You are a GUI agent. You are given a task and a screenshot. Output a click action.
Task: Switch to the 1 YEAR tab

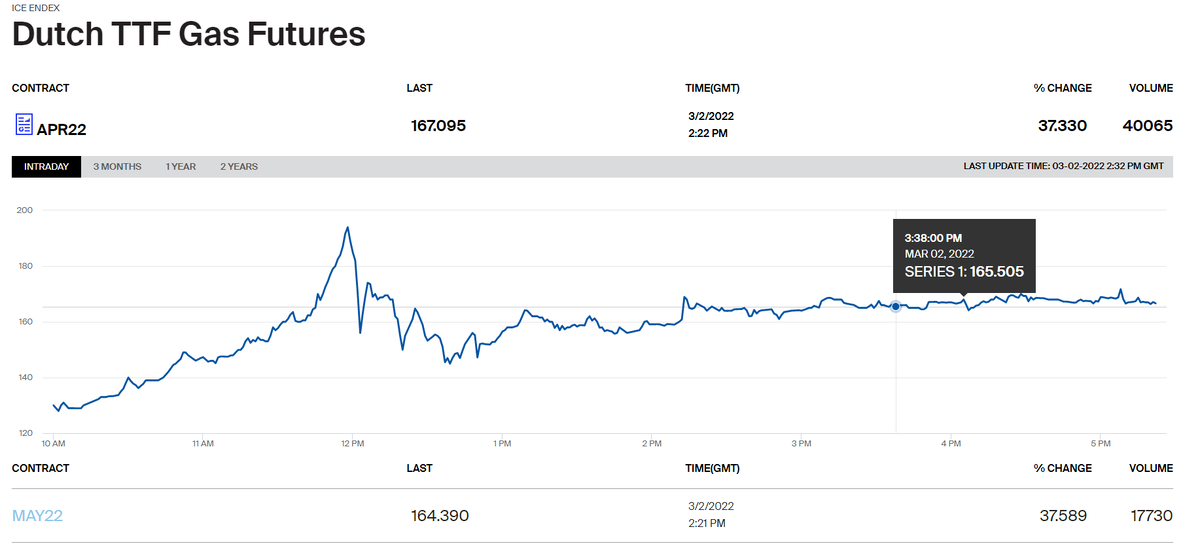[181, 167]
